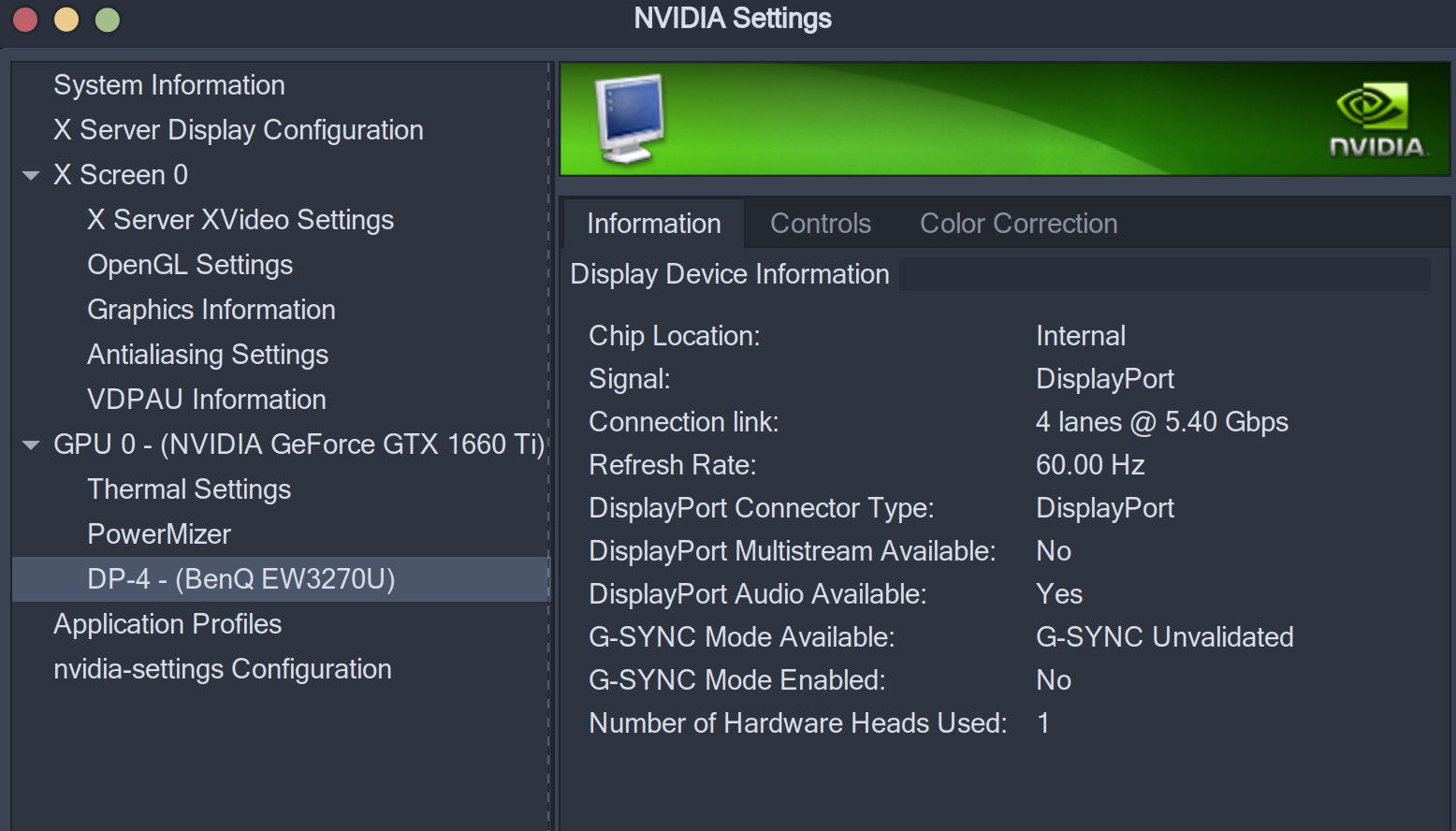
Task: Show Graphics Information page
Action: point(211,310)
